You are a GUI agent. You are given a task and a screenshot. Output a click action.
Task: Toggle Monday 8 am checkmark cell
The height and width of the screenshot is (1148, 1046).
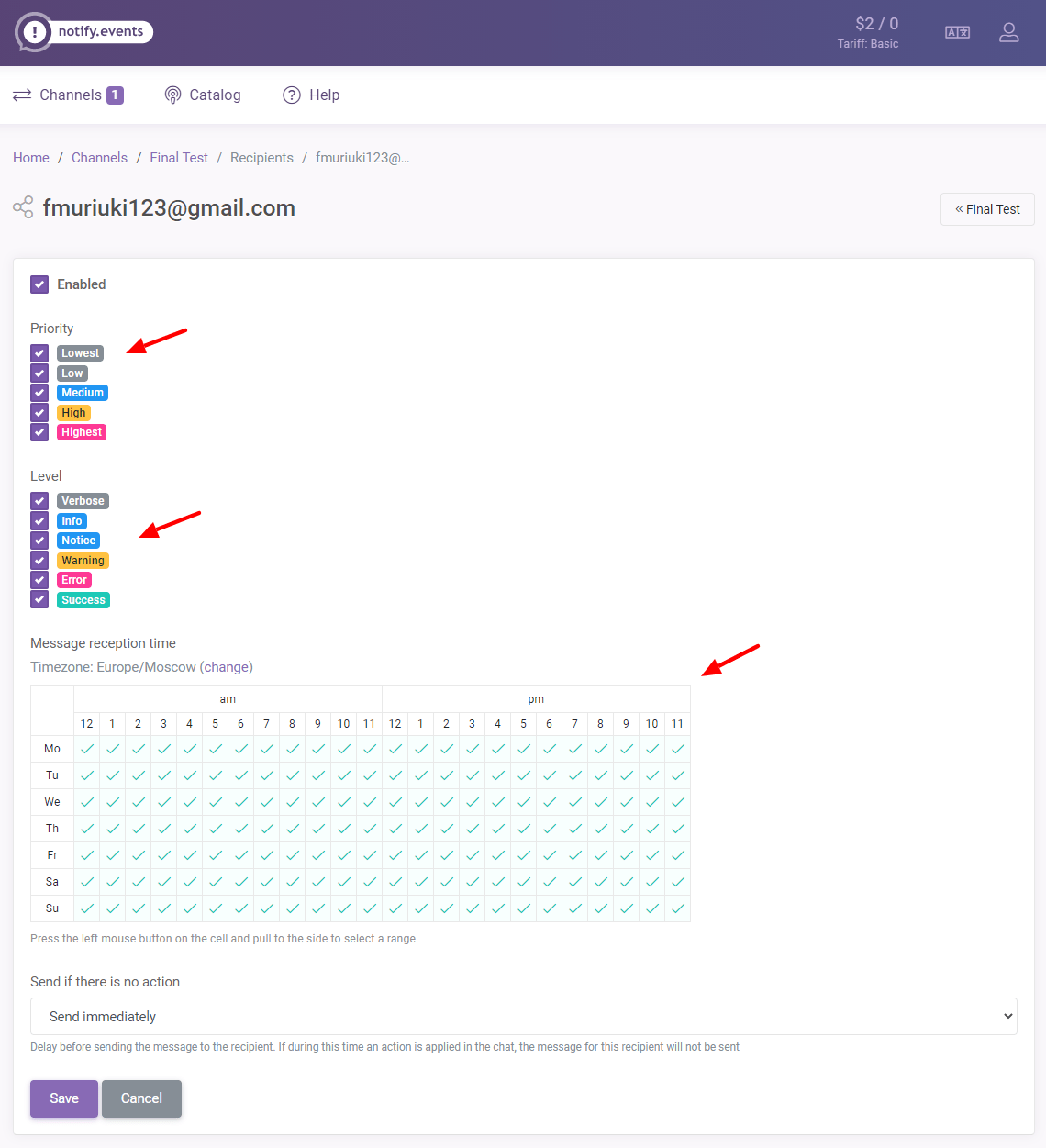293,749
